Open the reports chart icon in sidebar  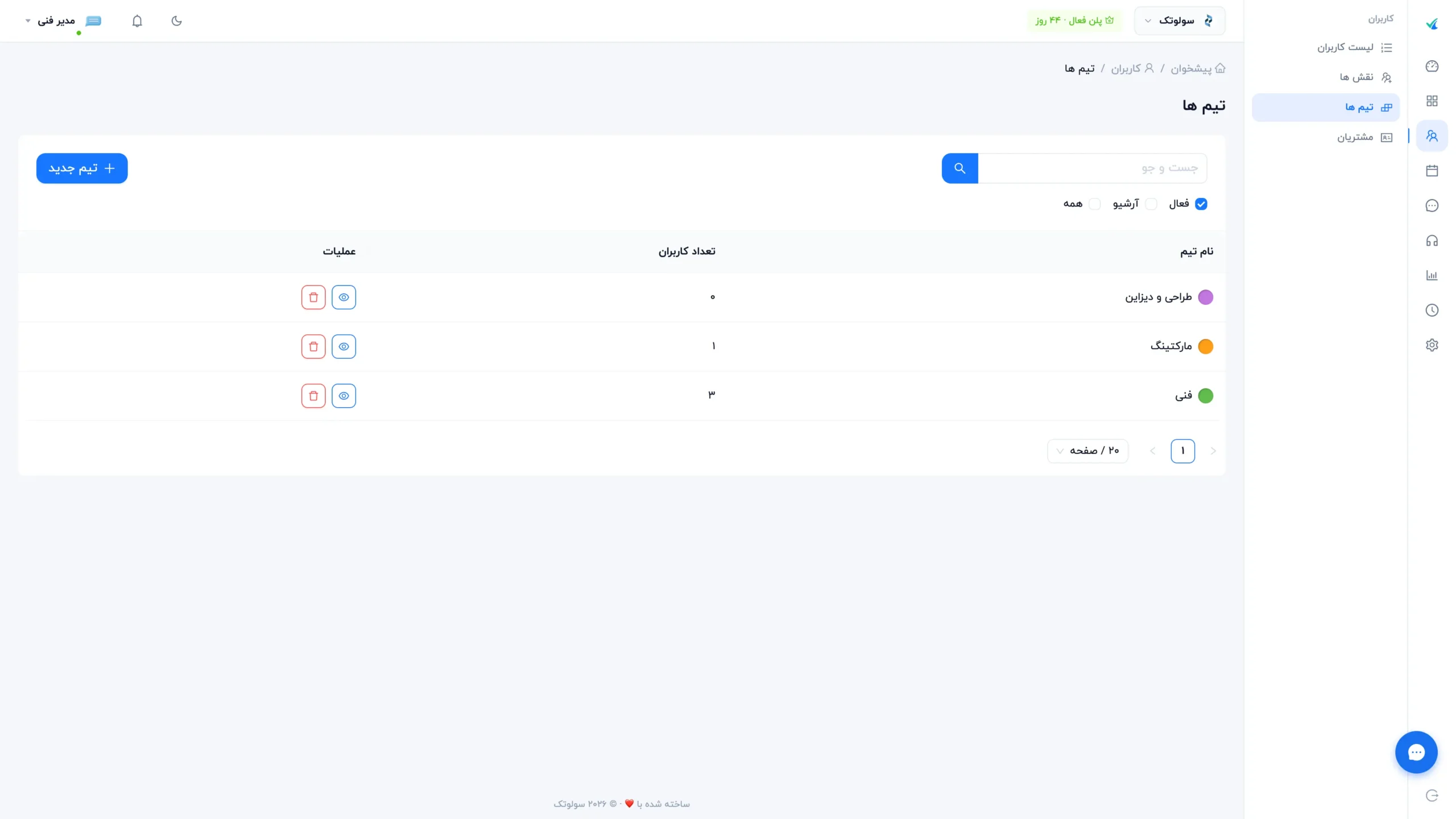1432,275
